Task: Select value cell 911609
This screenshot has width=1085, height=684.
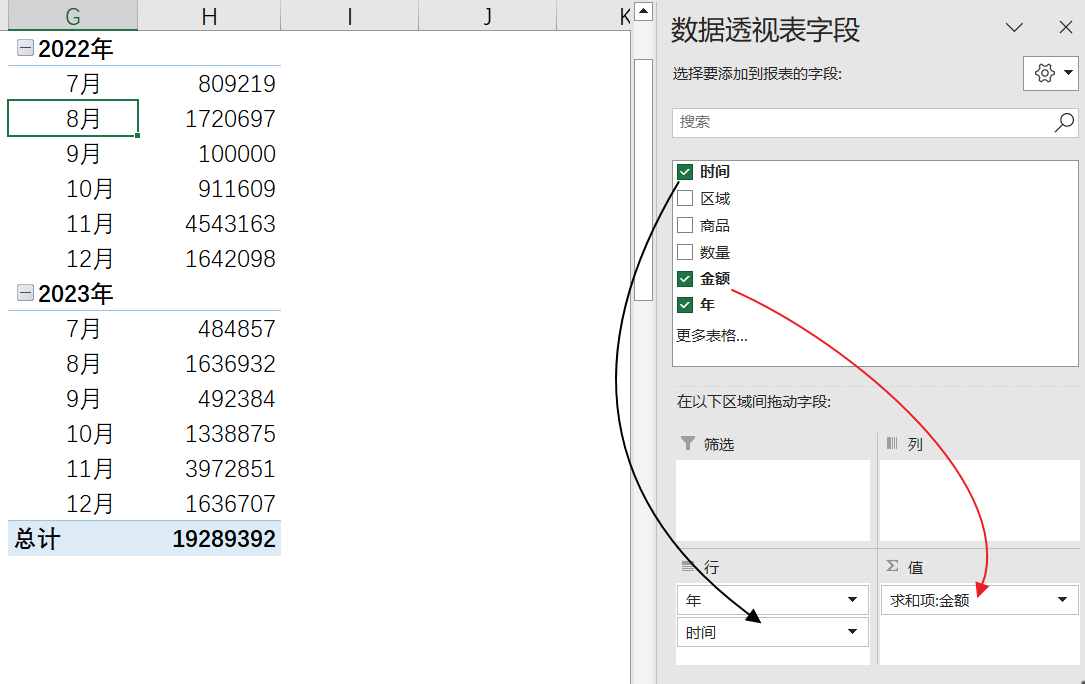Action: (x=210, y=188)
